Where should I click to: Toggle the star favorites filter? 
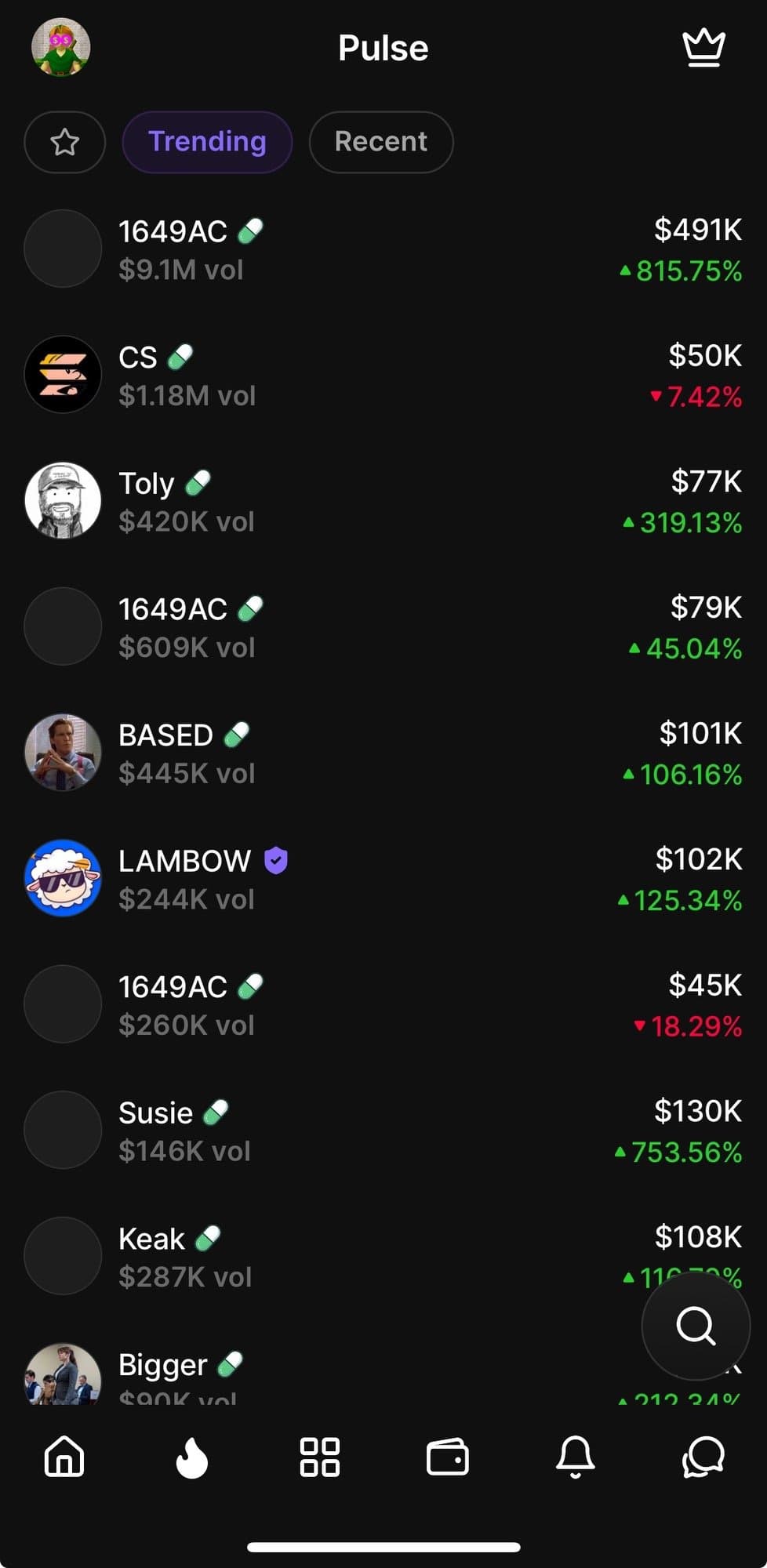coord(65,142)
